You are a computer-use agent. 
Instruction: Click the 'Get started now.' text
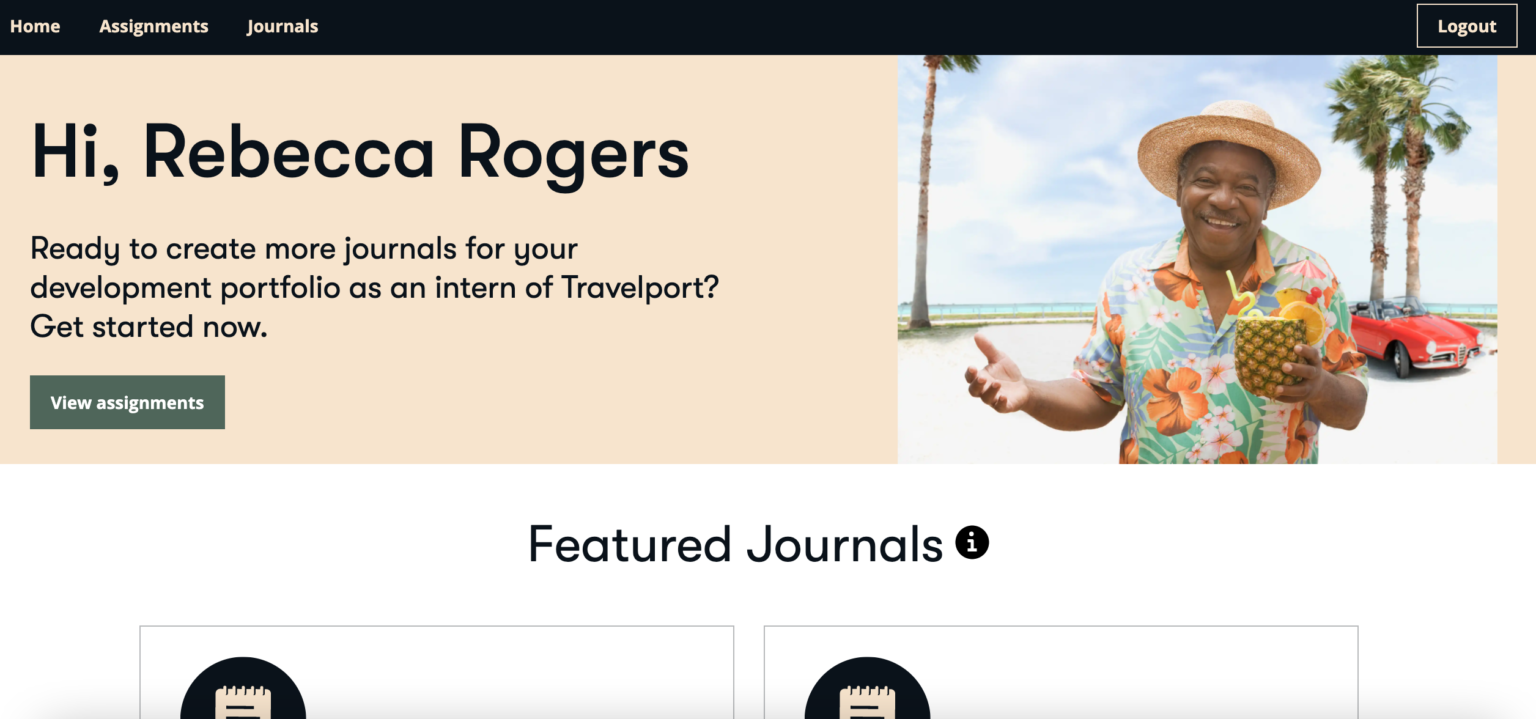pos(149,327)
